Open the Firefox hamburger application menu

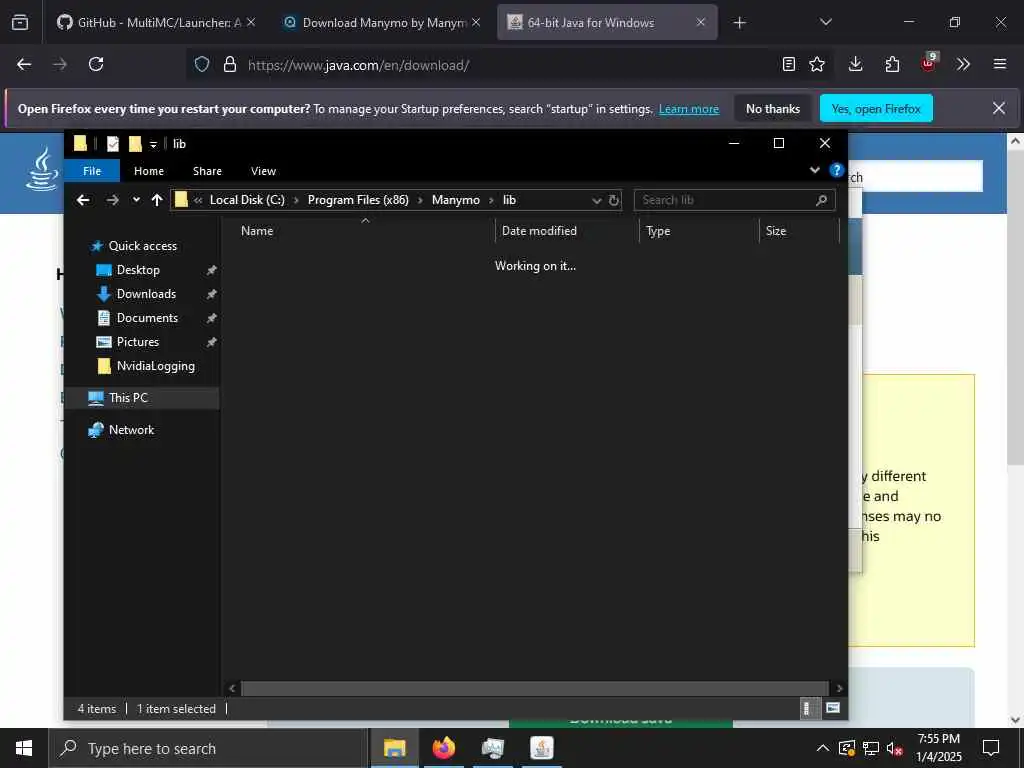(1000, 64)
